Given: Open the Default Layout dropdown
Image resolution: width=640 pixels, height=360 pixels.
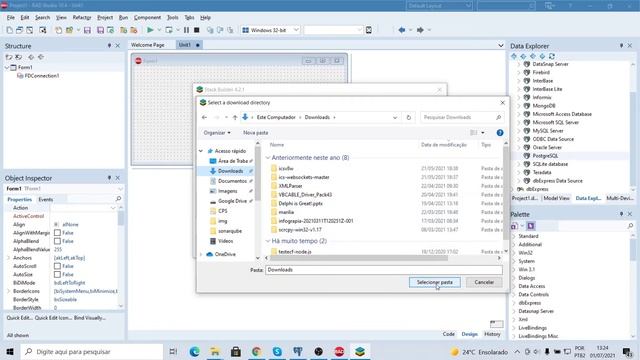Looking at the screenshot, I should pos(468,6).
